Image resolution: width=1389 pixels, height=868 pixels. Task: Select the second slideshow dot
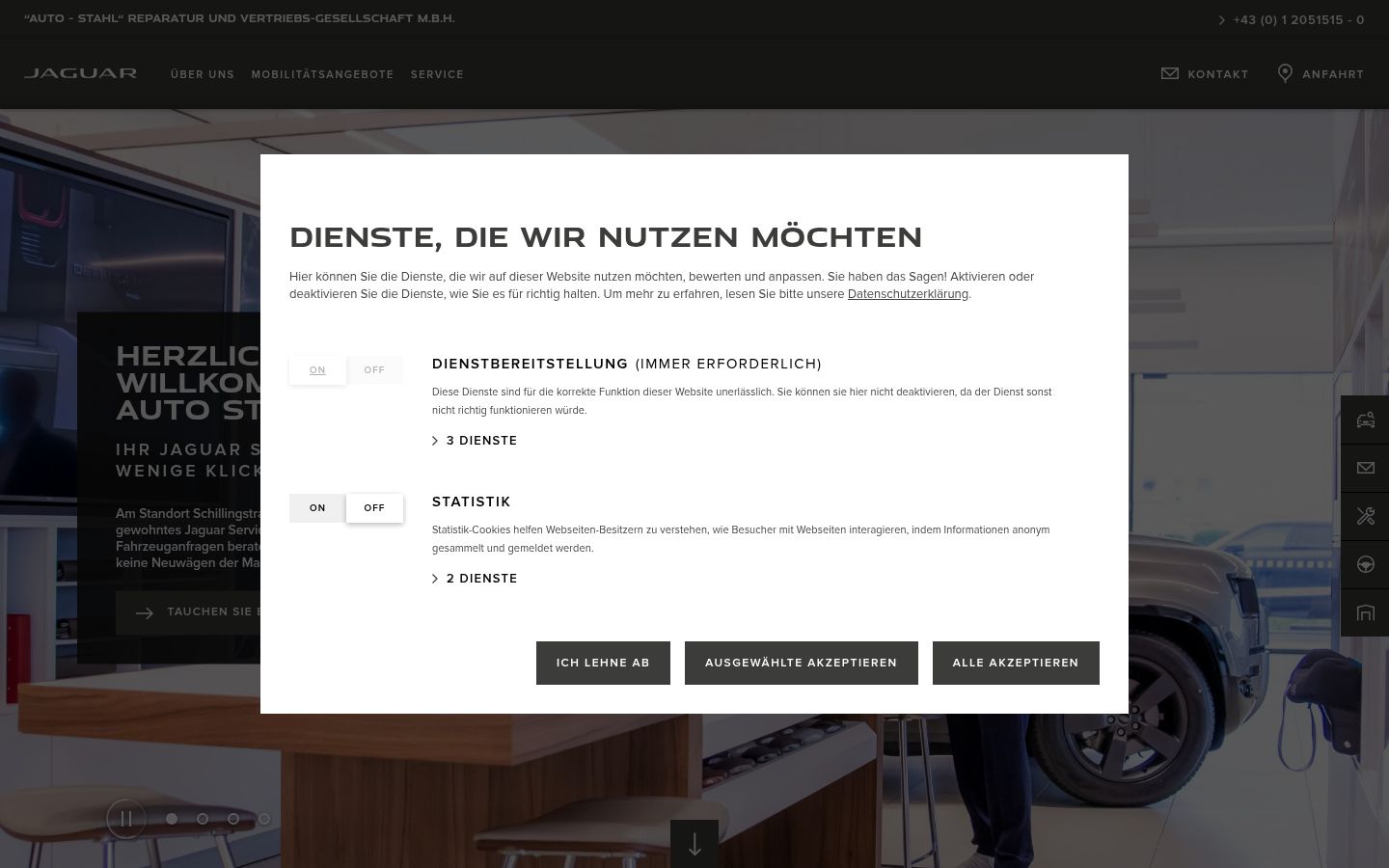203,819
